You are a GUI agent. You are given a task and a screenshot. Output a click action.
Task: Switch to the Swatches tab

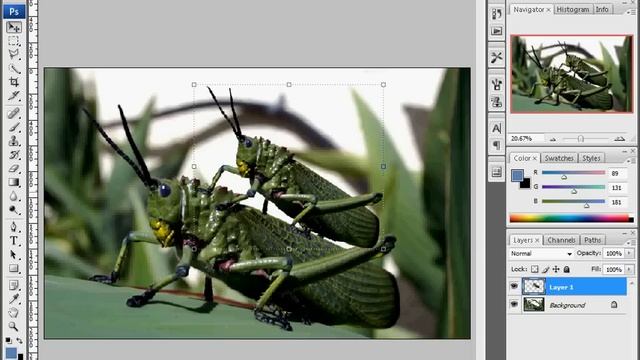[x=559, y=158]
